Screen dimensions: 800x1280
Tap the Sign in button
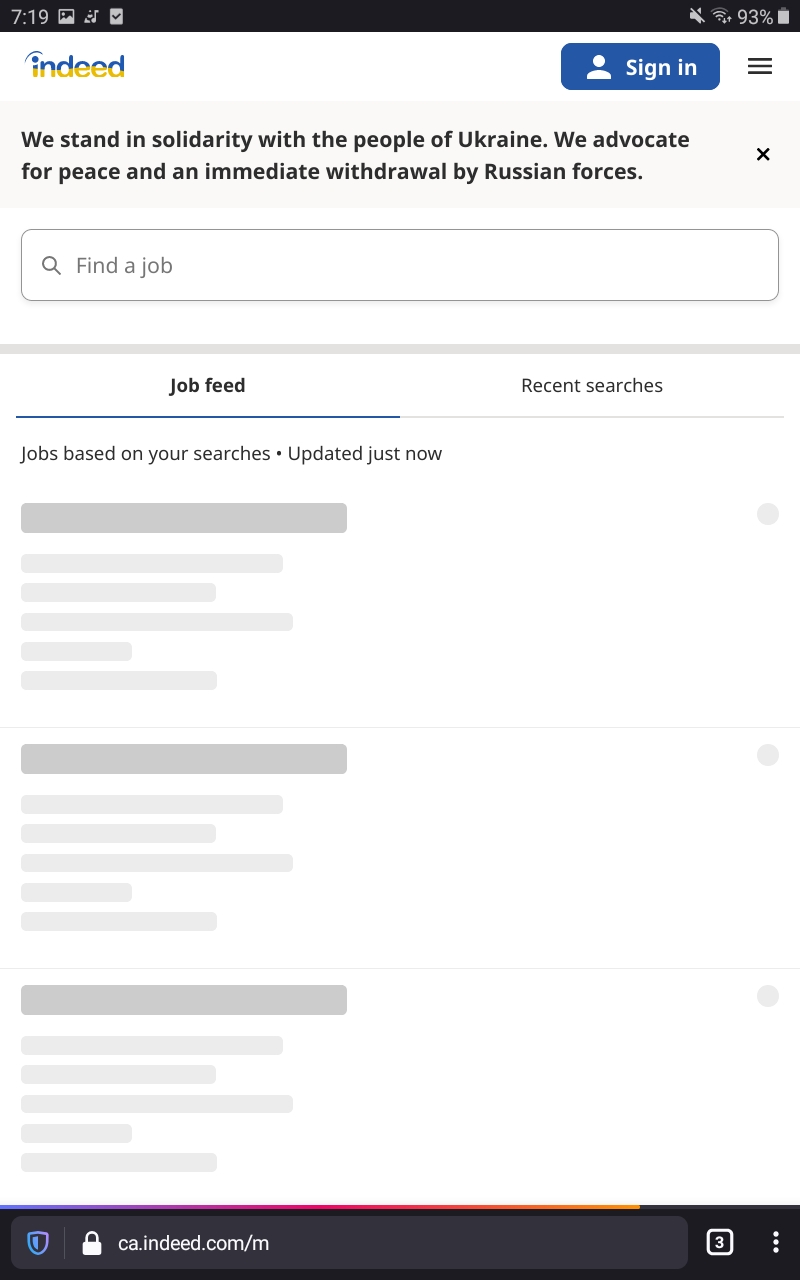(x=640, y=67)
